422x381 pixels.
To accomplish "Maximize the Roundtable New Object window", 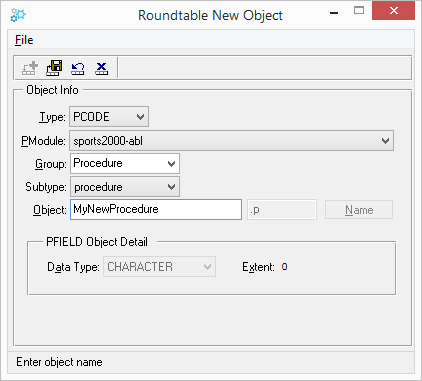I will pos(359,11).
